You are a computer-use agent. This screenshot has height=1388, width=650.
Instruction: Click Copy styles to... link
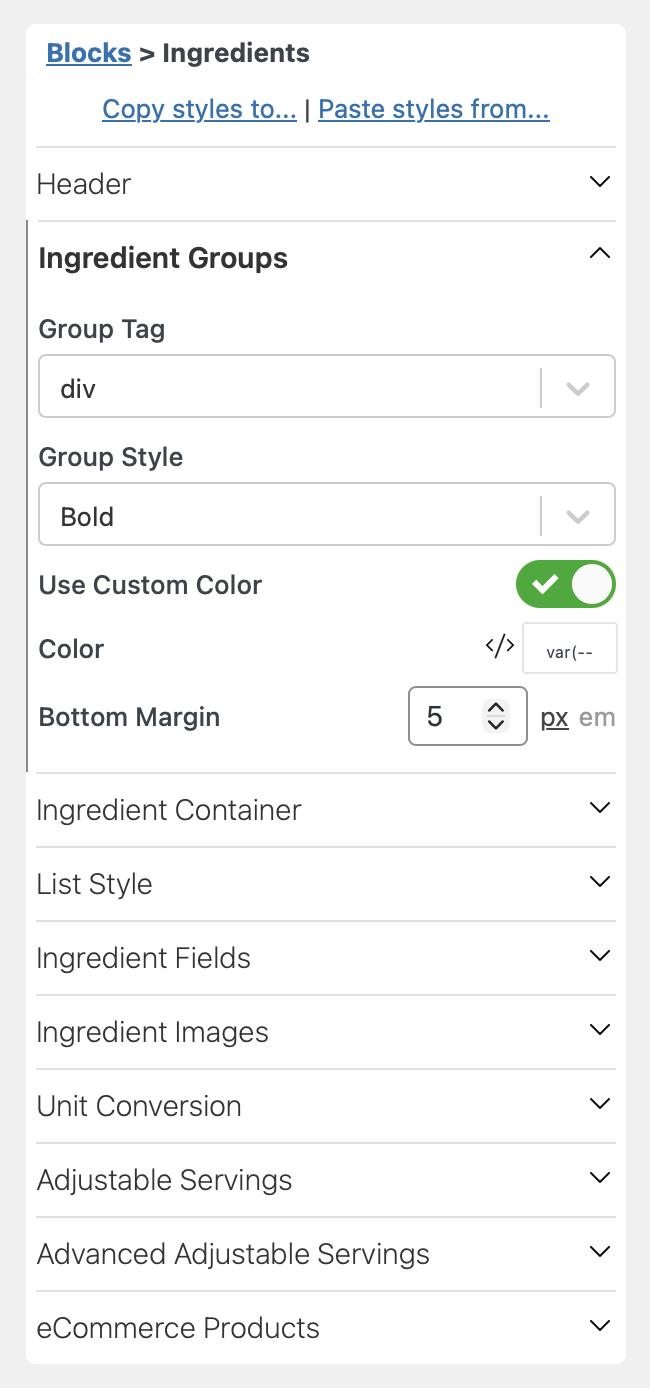click(x=199, y=109)
